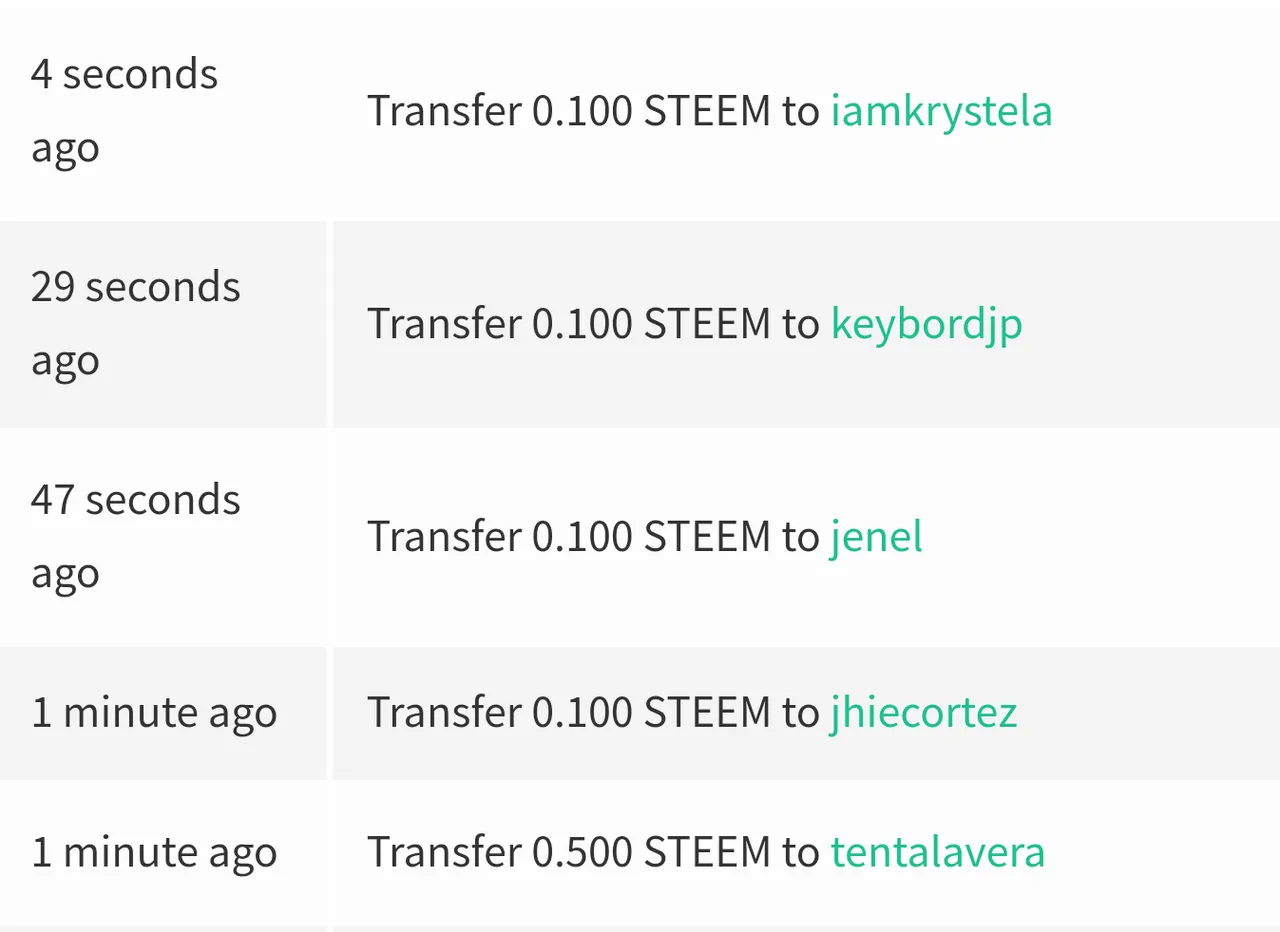Go to the tentalavera profile link

click(x=937, y=852)
